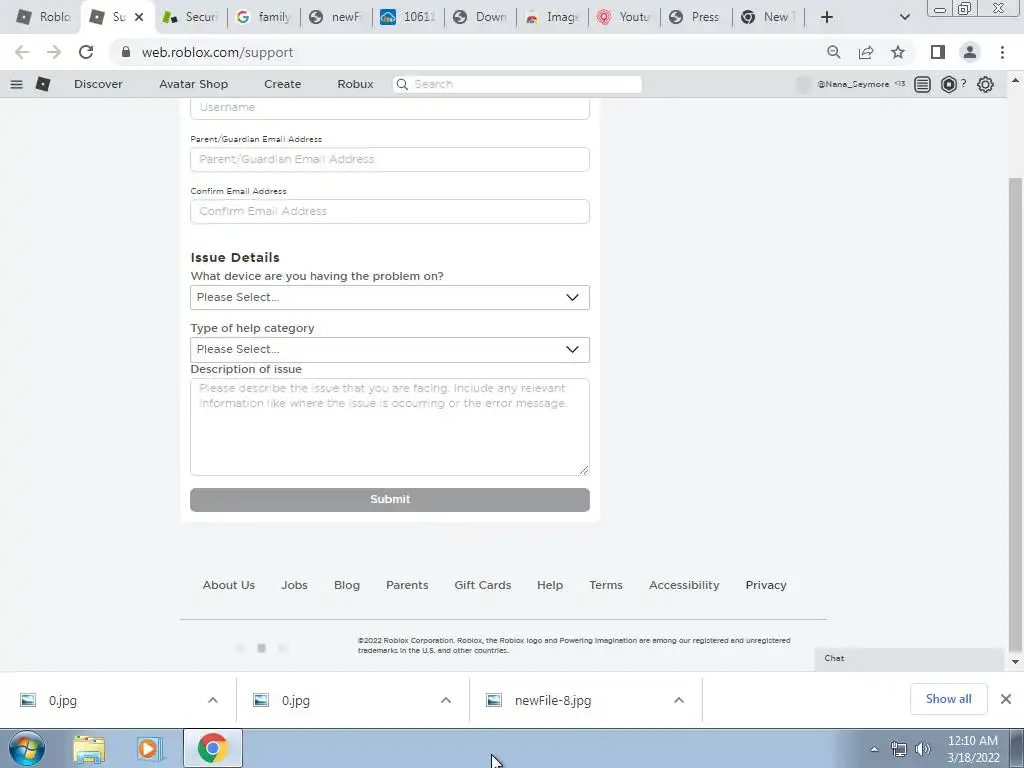Bookmark this page with the star icon
Viewport: 1024px width, 768px height.
click(898, 52)
